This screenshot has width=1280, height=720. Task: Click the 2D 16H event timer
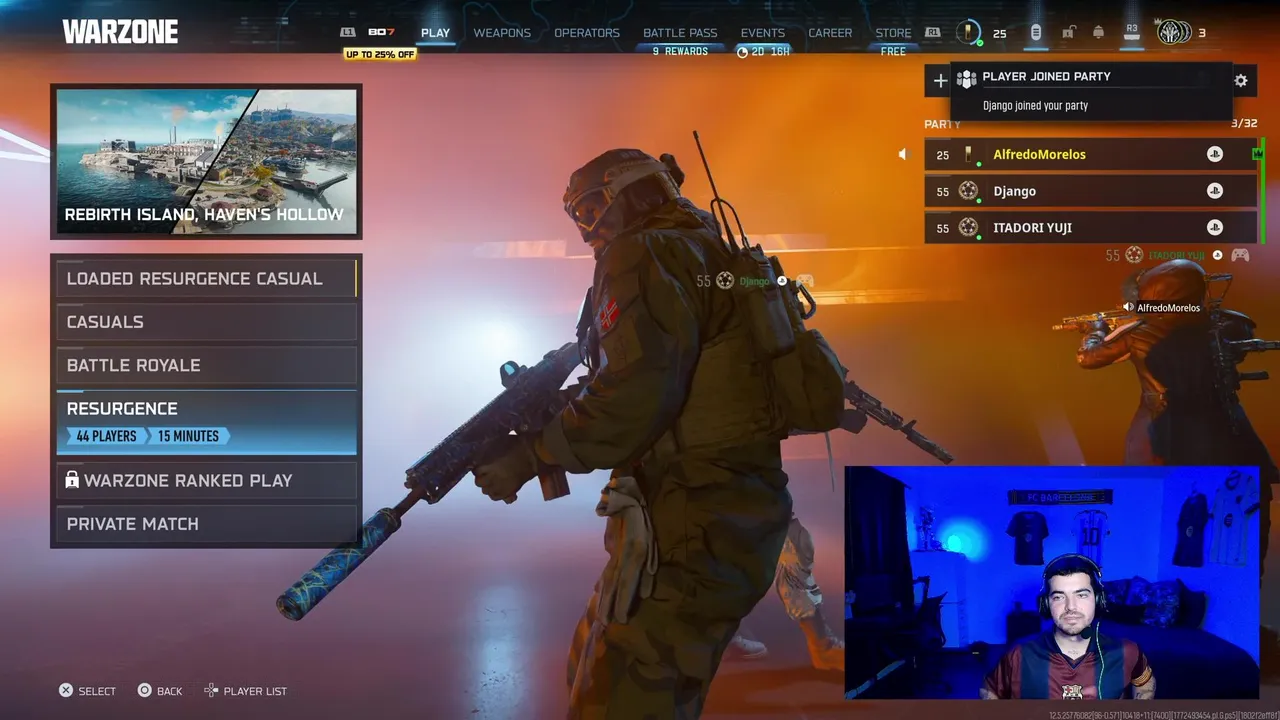pyautogui.click(x=763, y=52)
